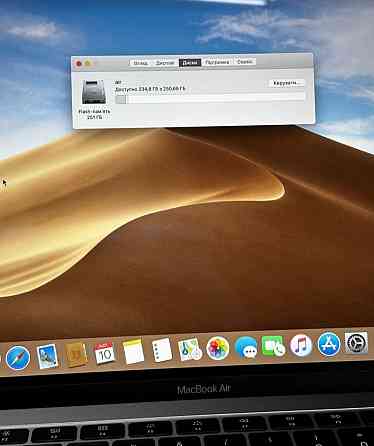
Task: Close the About This Mac window
Action: pyautogui.click(x=79, y=64)
